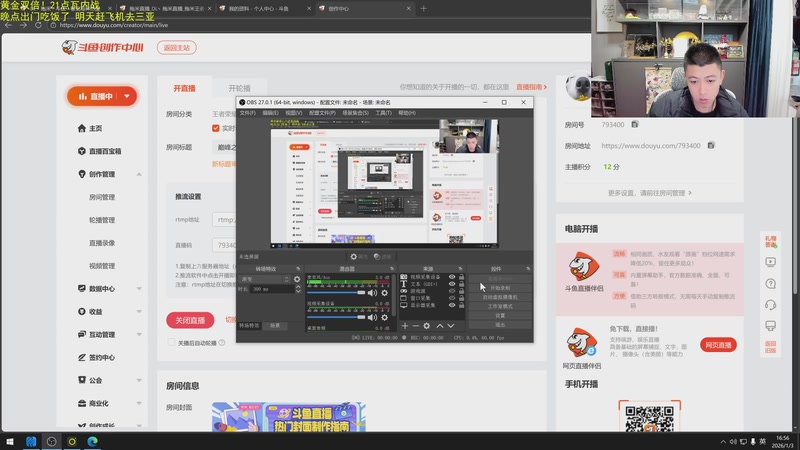Viewport: 800px width, 450px height.
Task: Click the OBS transition duration stepper
Action: coord(298,289)
